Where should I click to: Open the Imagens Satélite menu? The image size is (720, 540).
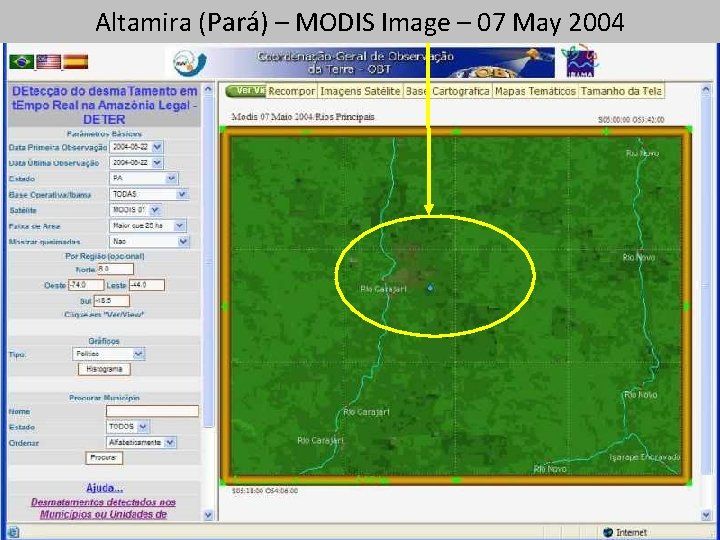click(360, 91)
